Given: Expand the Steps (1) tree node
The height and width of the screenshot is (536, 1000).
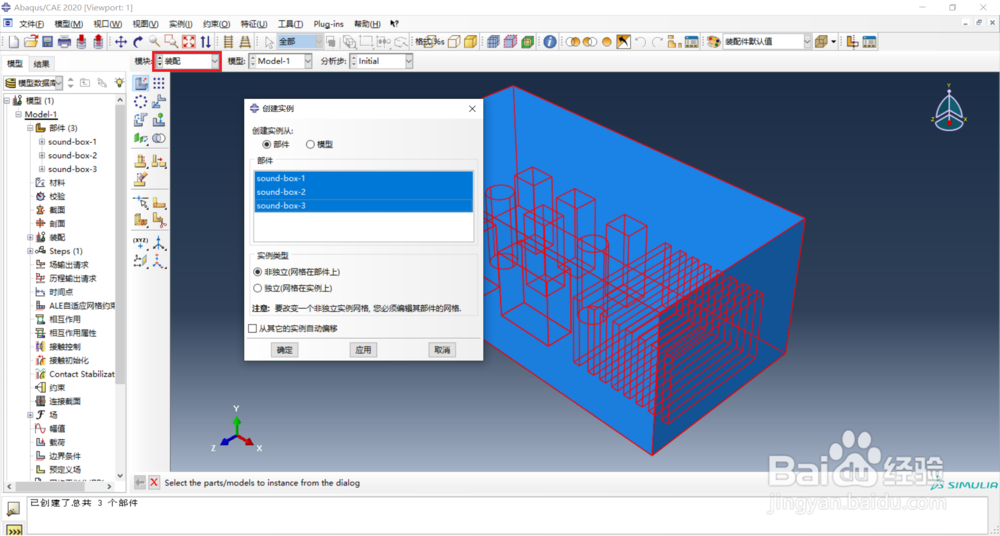Looking at the screenshot, I should (30, 251).
